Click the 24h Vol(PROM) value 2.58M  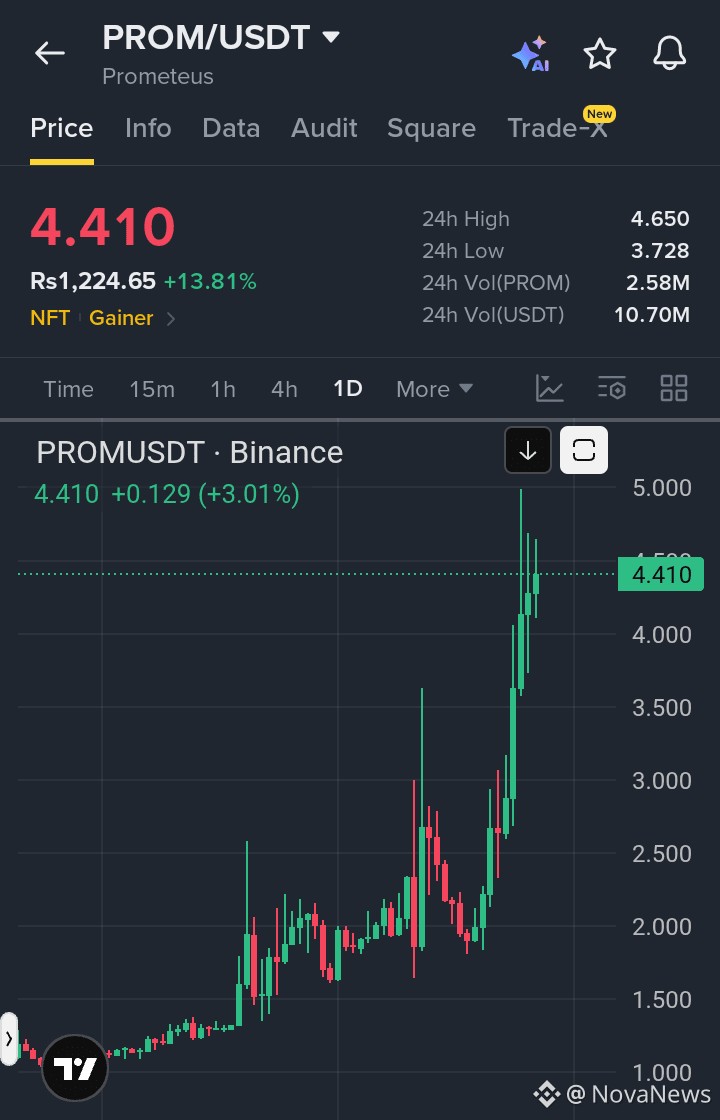point(658,283)
